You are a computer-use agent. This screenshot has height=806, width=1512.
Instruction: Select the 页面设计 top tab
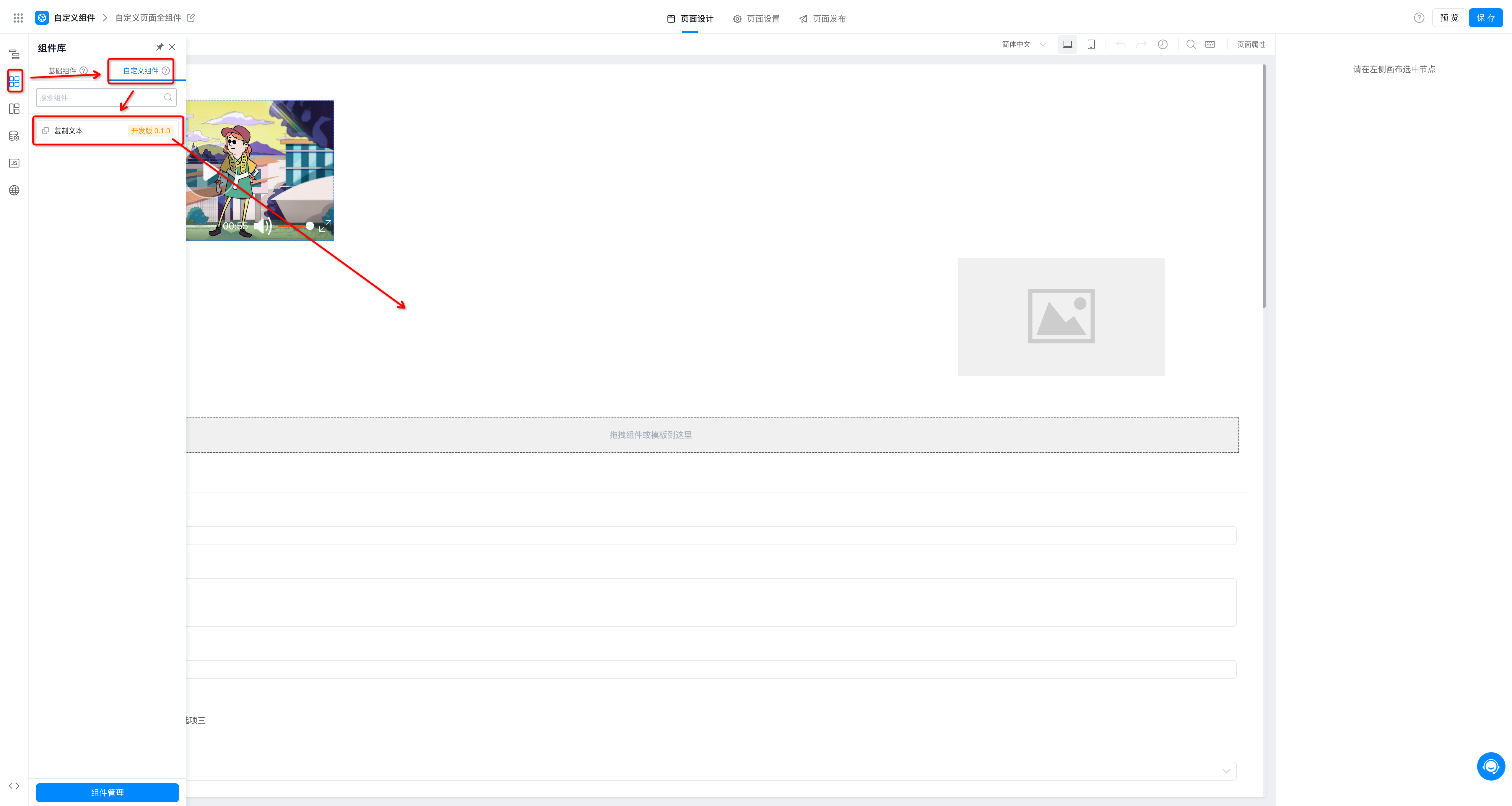690,19
